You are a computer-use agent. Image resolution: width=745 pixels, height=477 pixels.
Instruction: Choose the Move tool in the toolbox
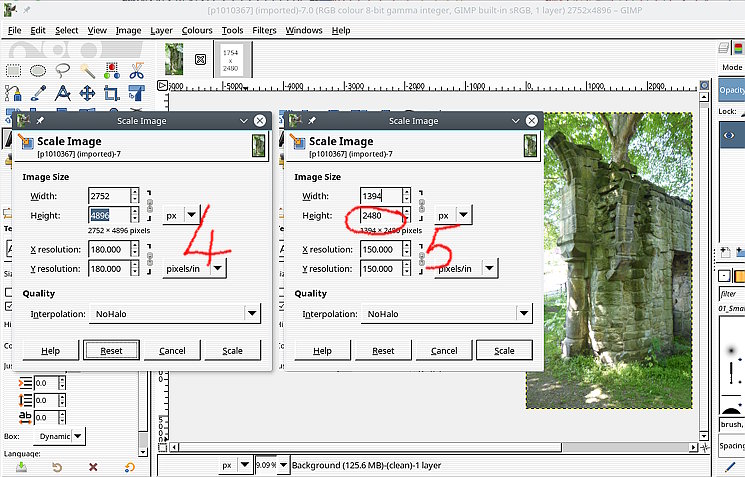87,94
